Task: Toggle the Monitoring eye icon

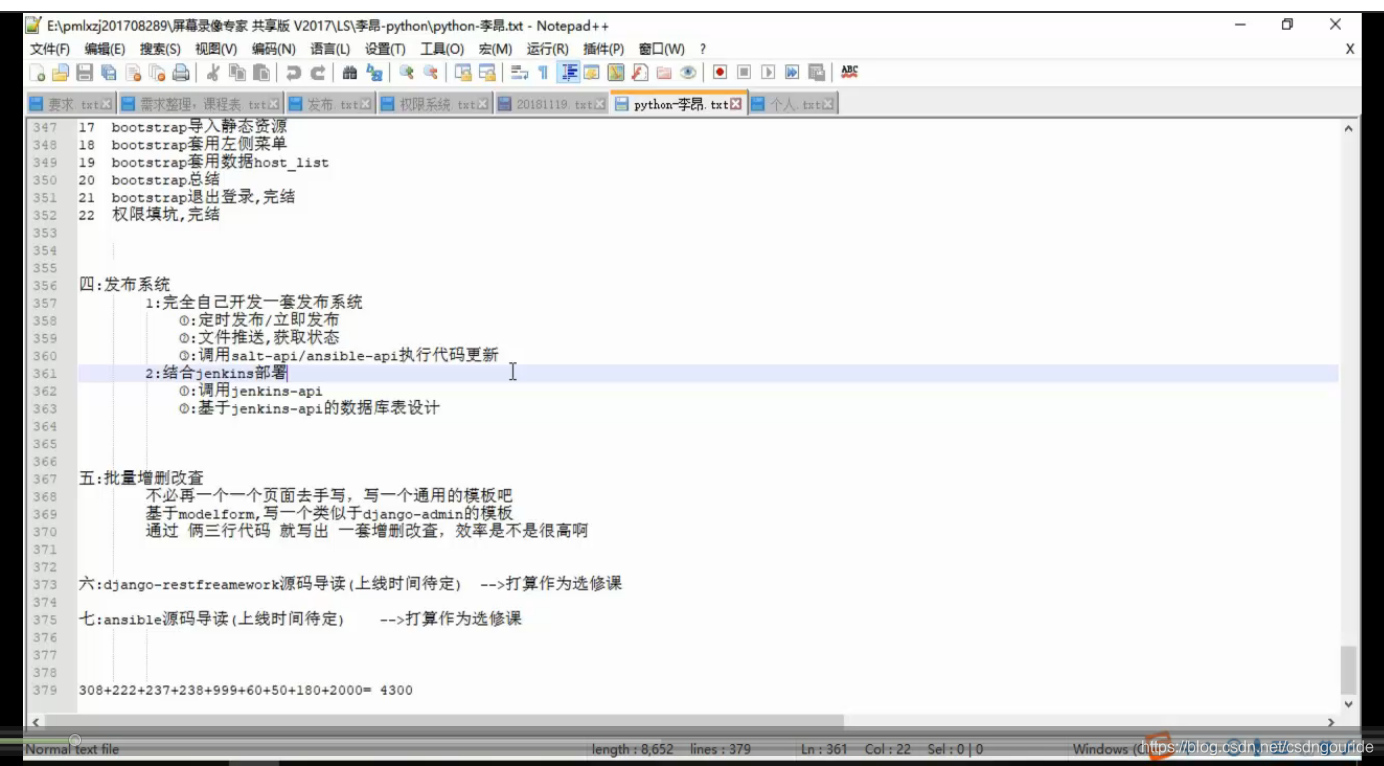Action: (688, 72)
